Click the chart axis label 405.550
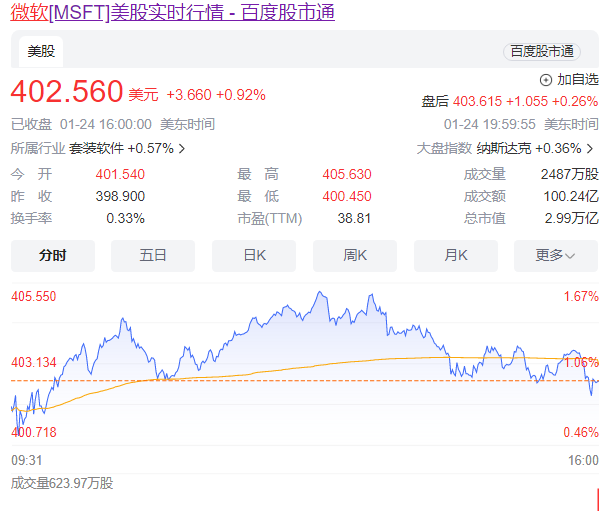 [x=34, y=296]
